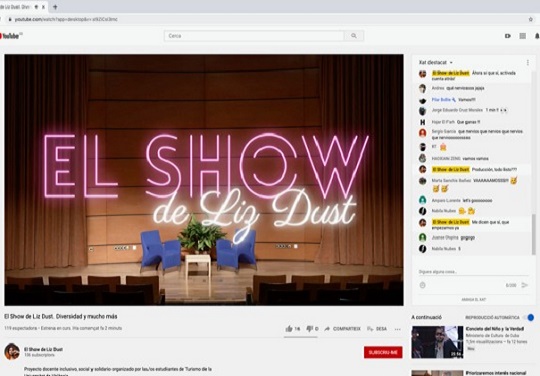Like the video with thumbs up
540x376 pixels.
click(x=292, y=329)
